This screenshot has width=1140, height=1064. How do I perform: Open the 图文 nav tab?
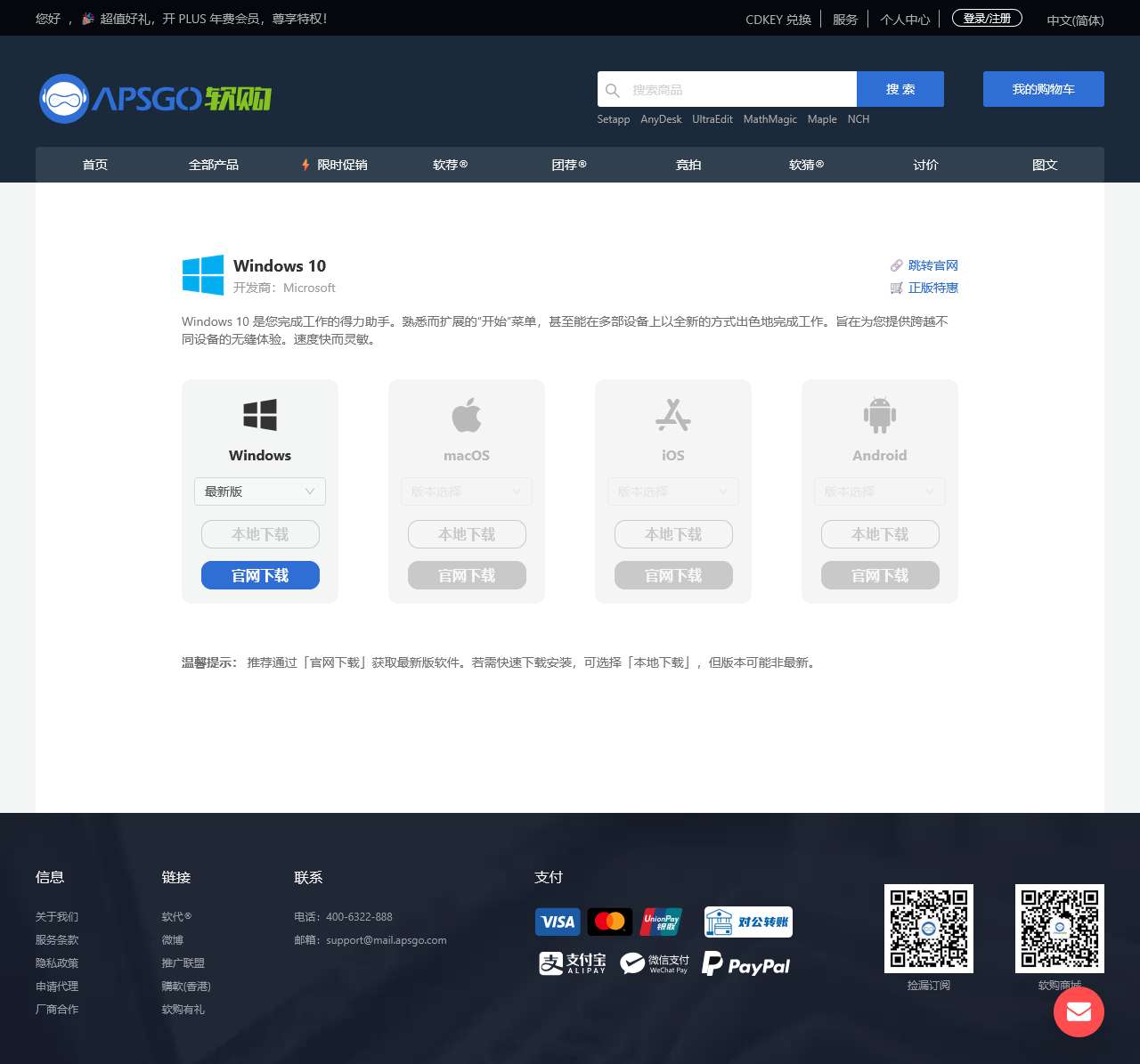tap(1045, 165)
